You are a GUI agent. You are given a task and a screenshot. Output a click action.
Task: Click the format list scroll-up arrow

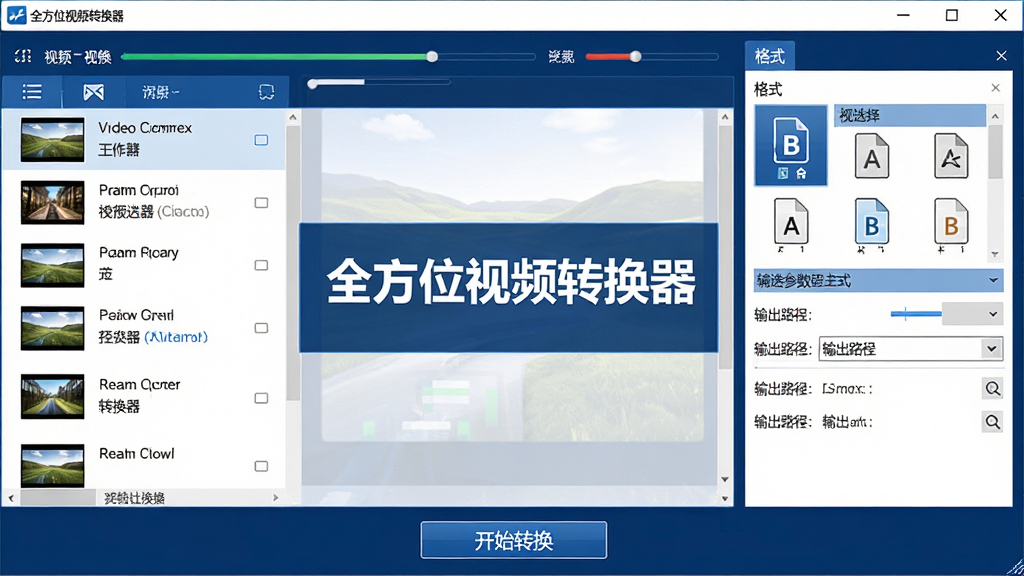(x=995, y=116)
